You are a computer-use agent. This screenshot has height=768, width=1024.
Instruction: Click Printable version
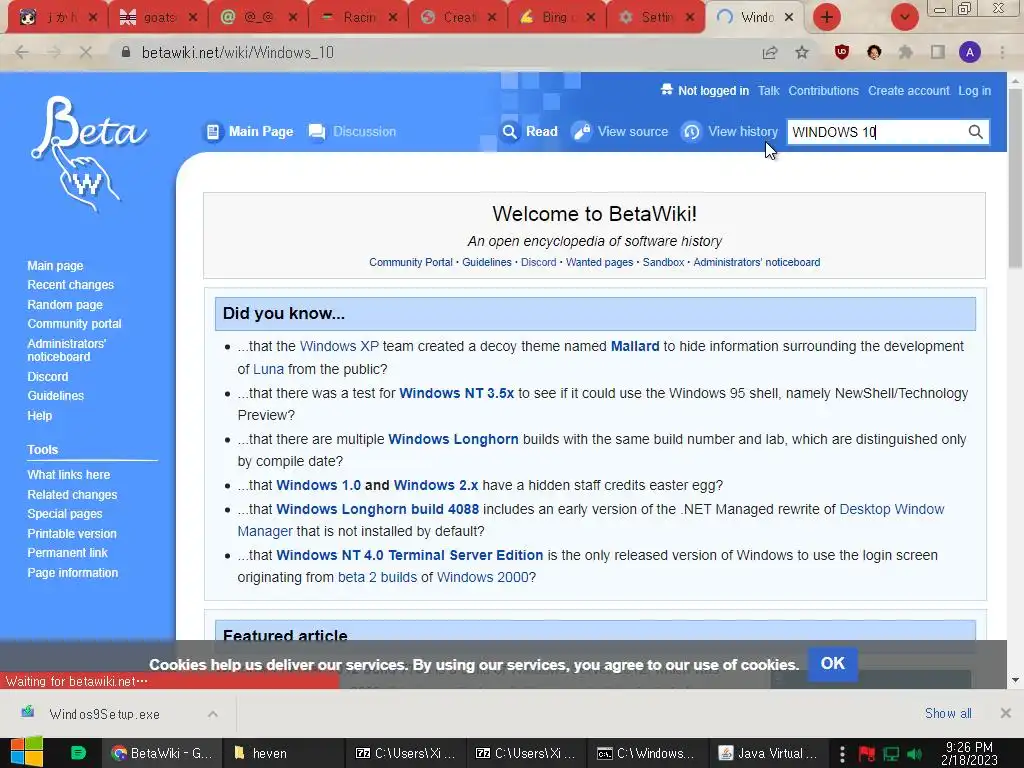coord(72,534)
